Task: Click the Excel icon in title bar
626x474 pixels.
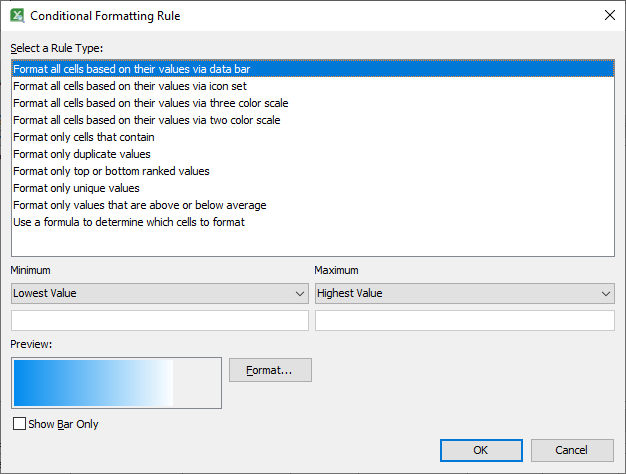Action: tap(17, 16)
